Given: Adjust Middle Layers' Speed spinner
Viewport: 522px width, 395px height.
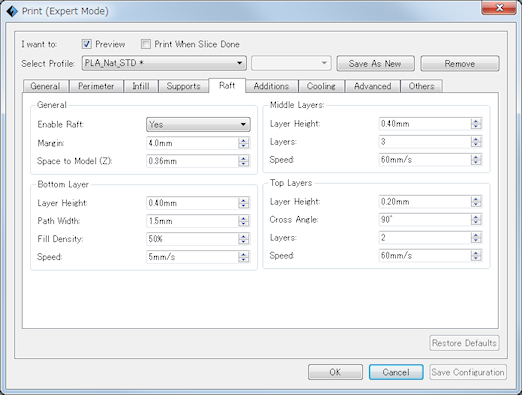Looking at the screenshot, I should click(x=476, y=160).
